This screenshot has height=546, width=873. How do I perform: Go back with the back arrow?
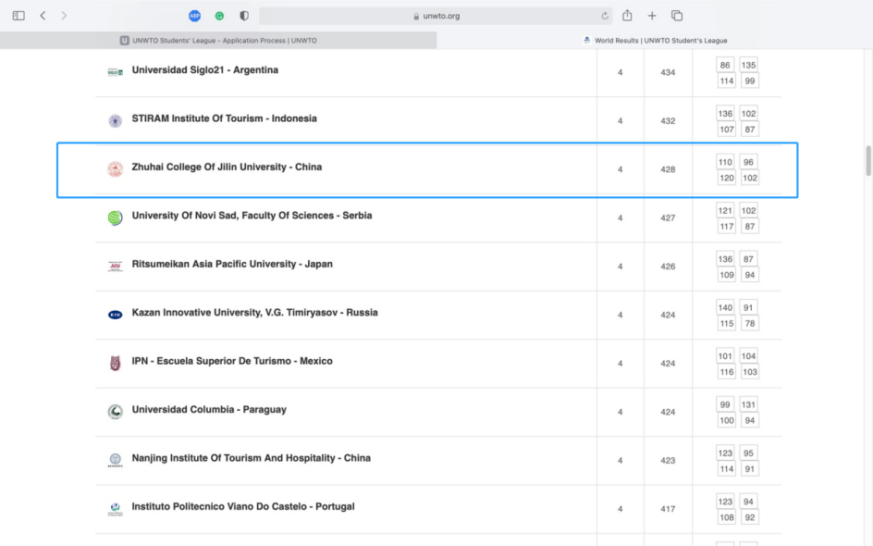point(43,16)
